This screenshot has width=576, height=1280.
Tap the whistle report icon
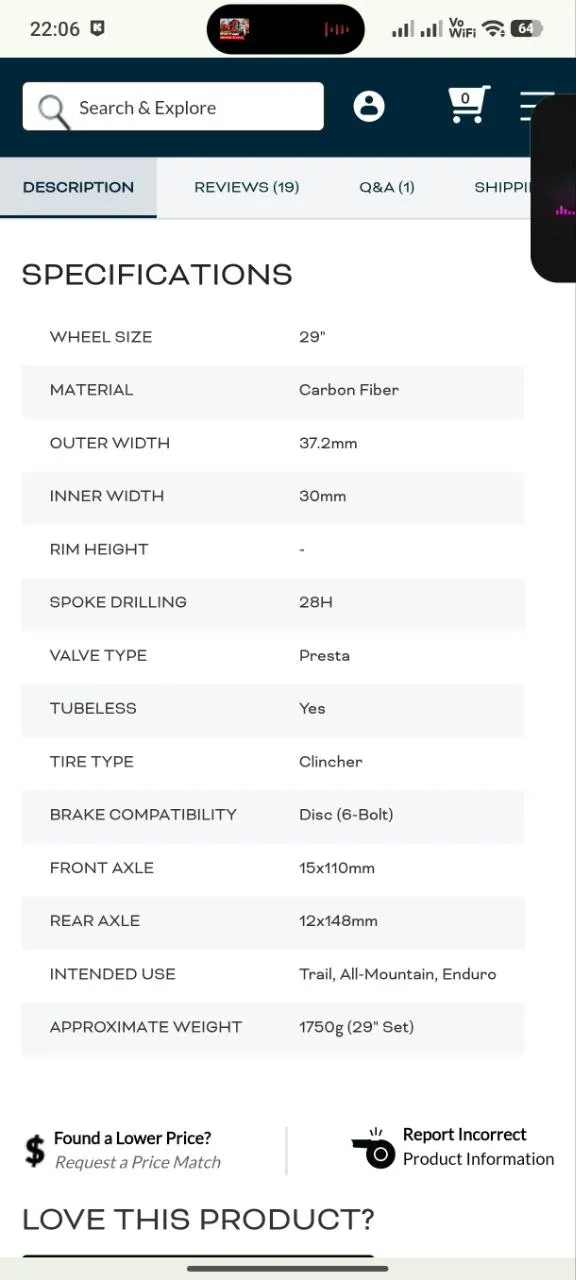(x=374, y=1148)
